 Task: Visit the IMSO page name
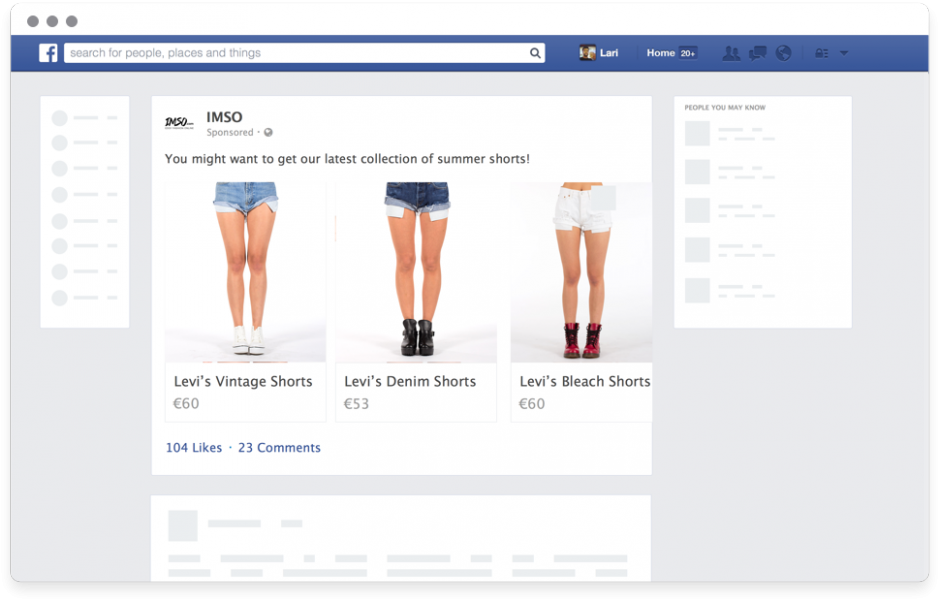225,117
